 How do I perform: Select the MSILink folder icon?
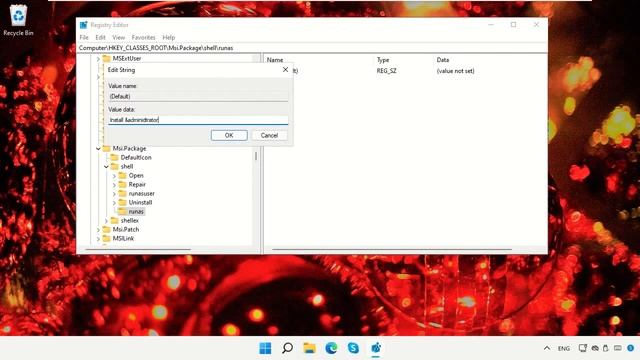[107, 238]
